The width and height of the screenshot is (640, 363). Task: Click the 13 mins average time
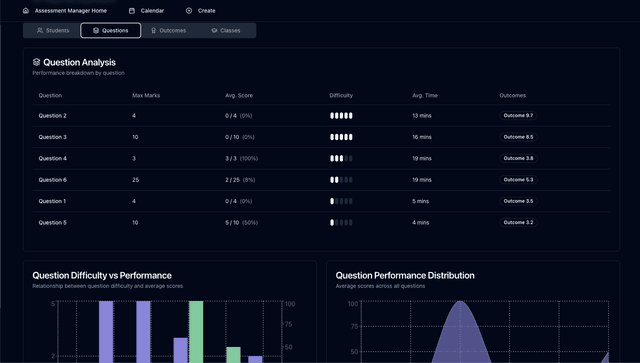coord(422,116)
